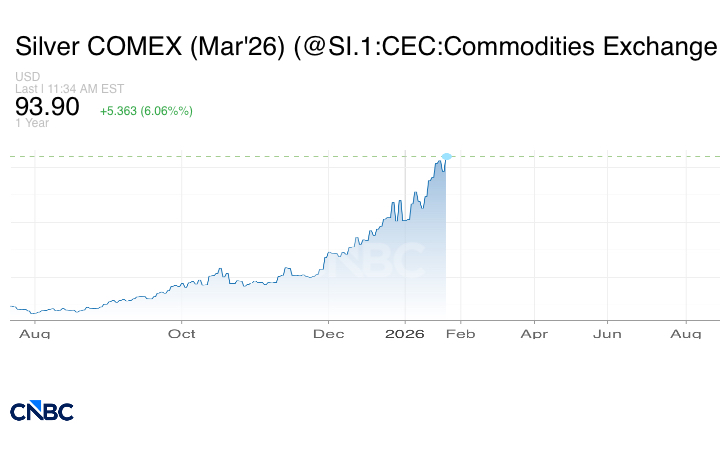Open the 1 Year time range label

tap(31, 123)
